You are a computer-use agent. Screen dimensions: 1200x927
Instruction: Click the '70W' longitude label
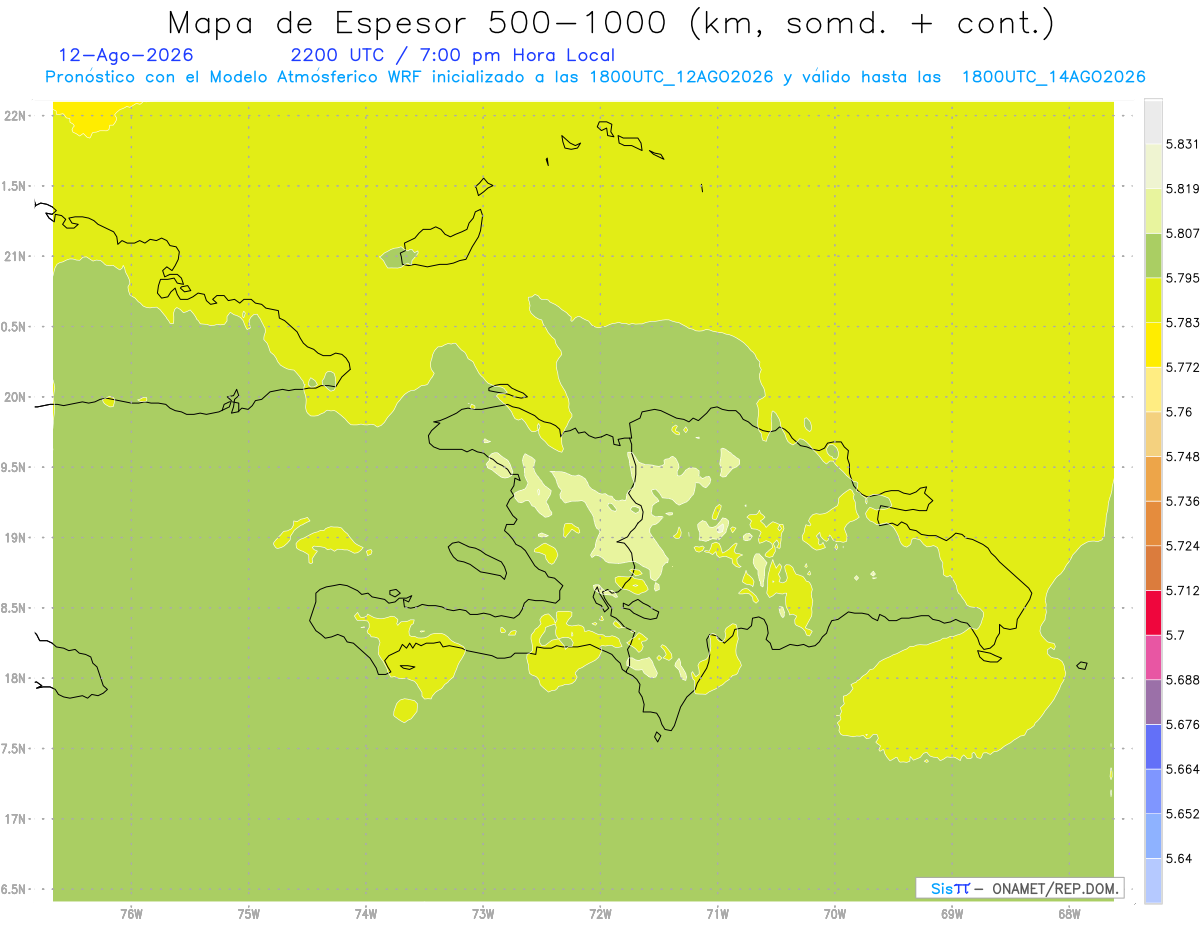pos(835,914)
